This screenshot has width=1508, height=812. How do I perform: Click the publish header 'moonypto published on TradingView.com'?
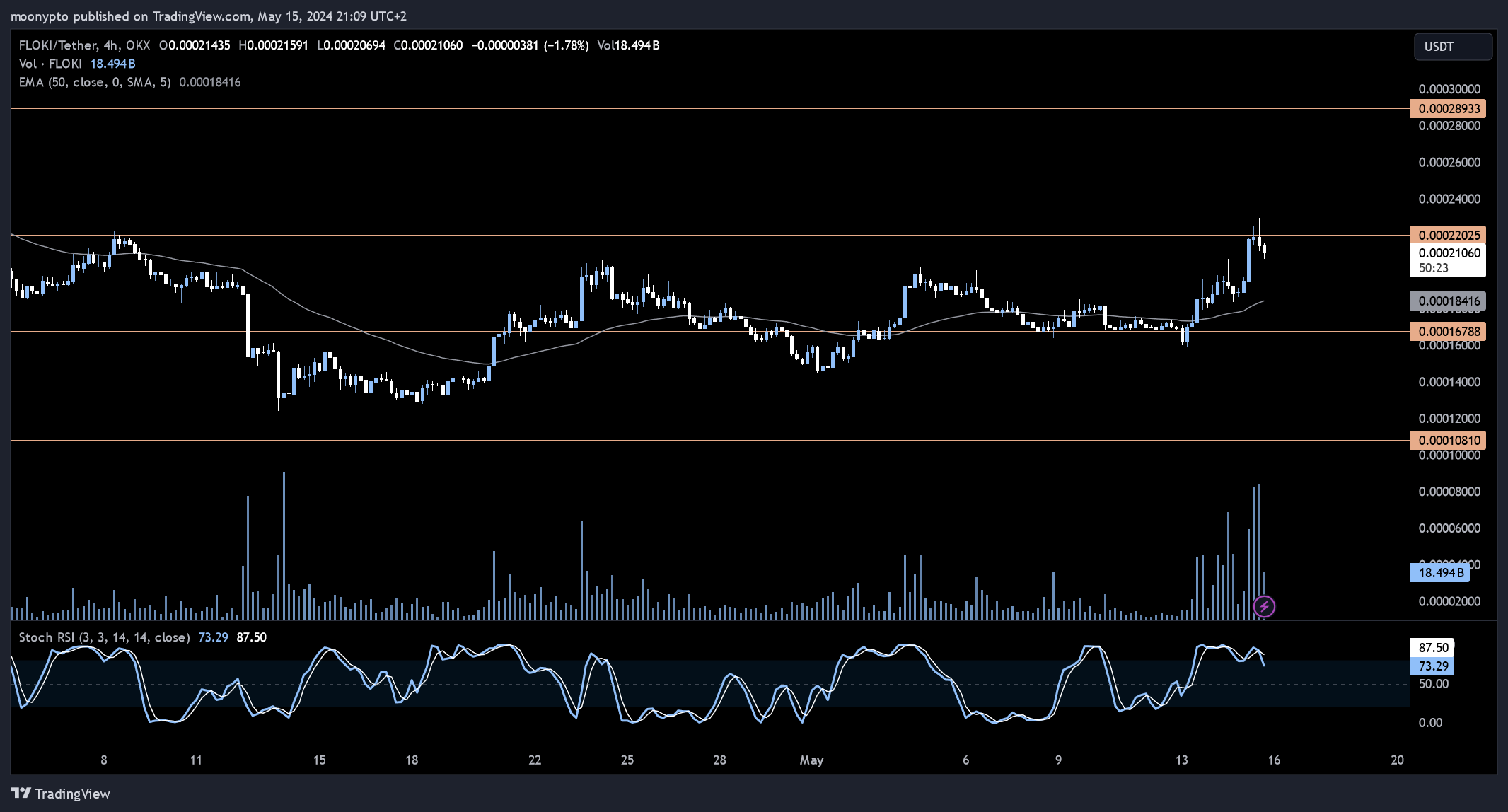[x=131, y=16]
